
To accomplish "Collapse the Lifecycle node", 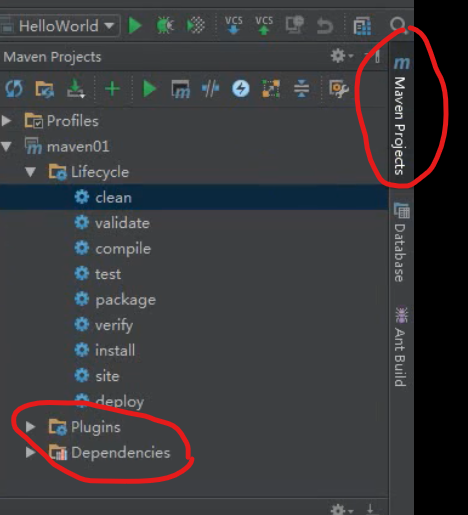I will (30, 172).
